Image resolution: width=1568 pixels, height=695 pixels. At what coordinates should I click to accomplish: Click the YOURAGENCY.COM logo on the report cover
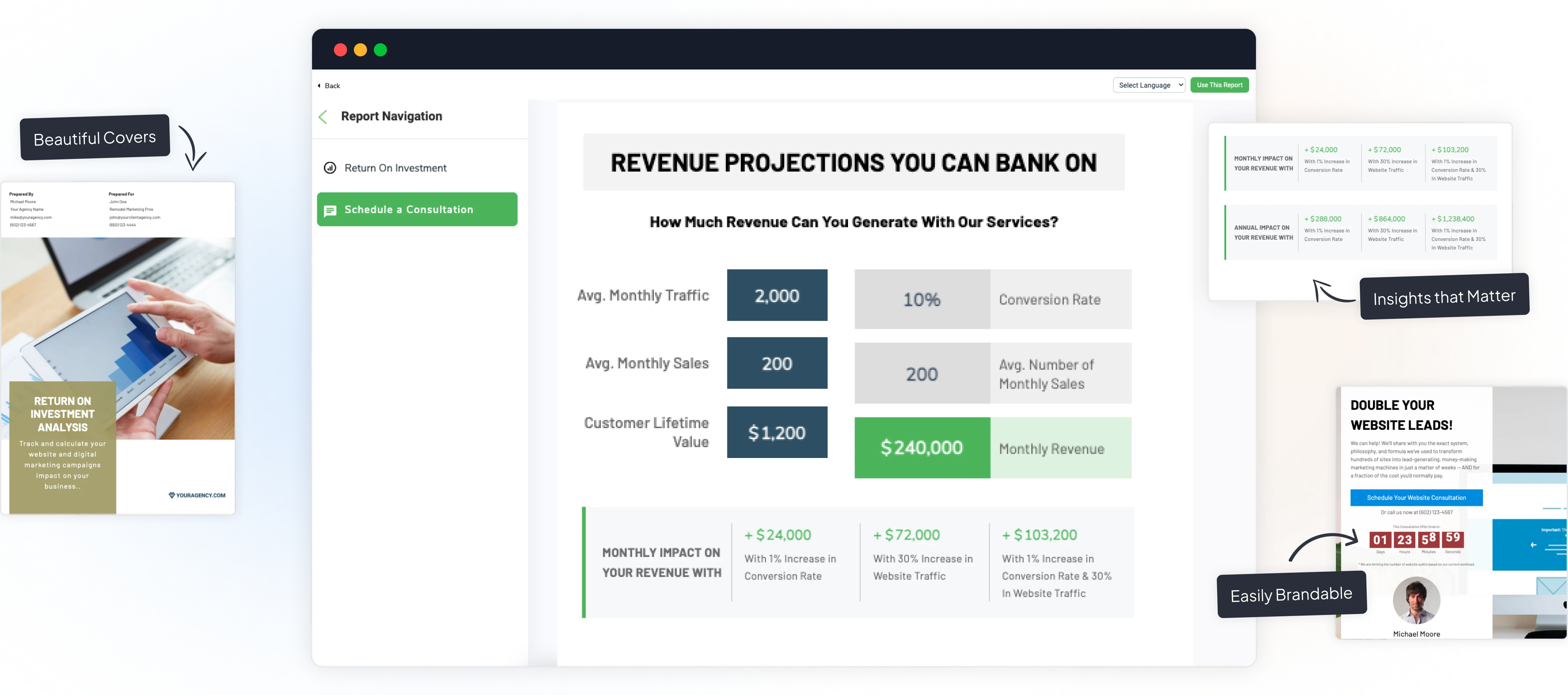pos(197,495)
